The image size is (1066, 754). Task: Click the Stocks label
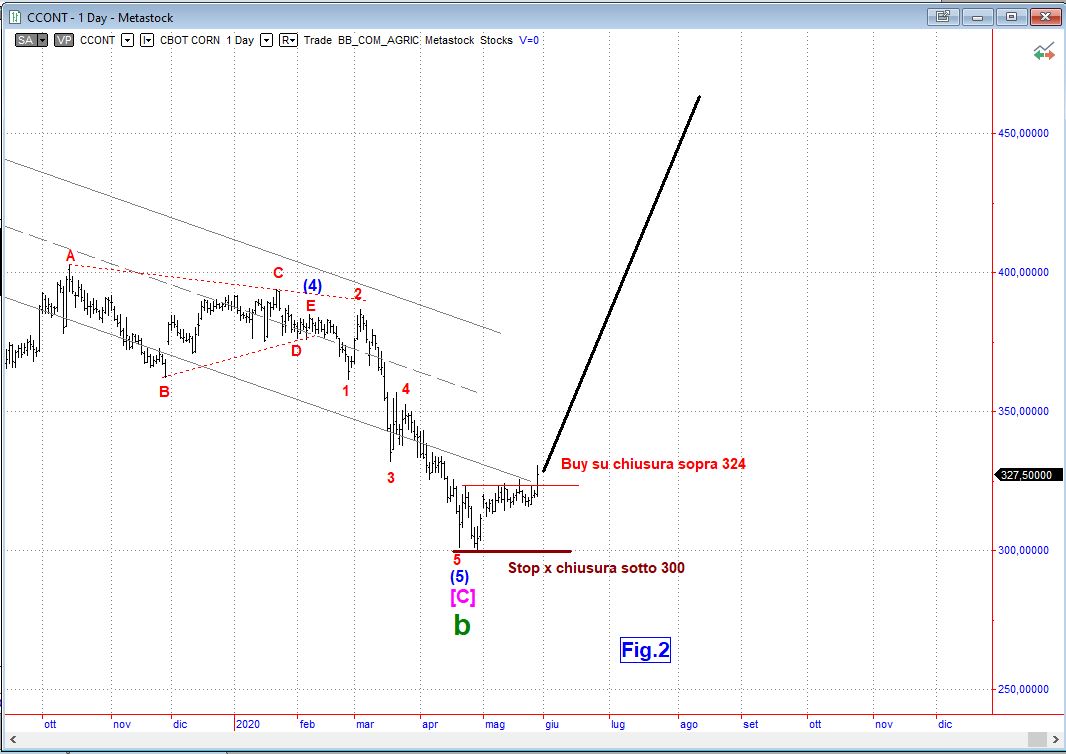coord(496,40)
